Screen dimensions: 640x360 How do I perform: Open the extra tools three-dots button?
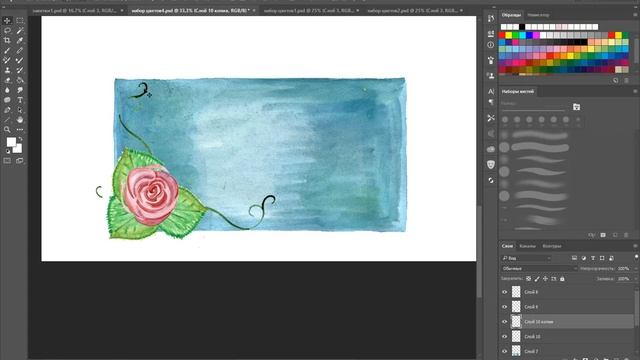tap(20, 130)
